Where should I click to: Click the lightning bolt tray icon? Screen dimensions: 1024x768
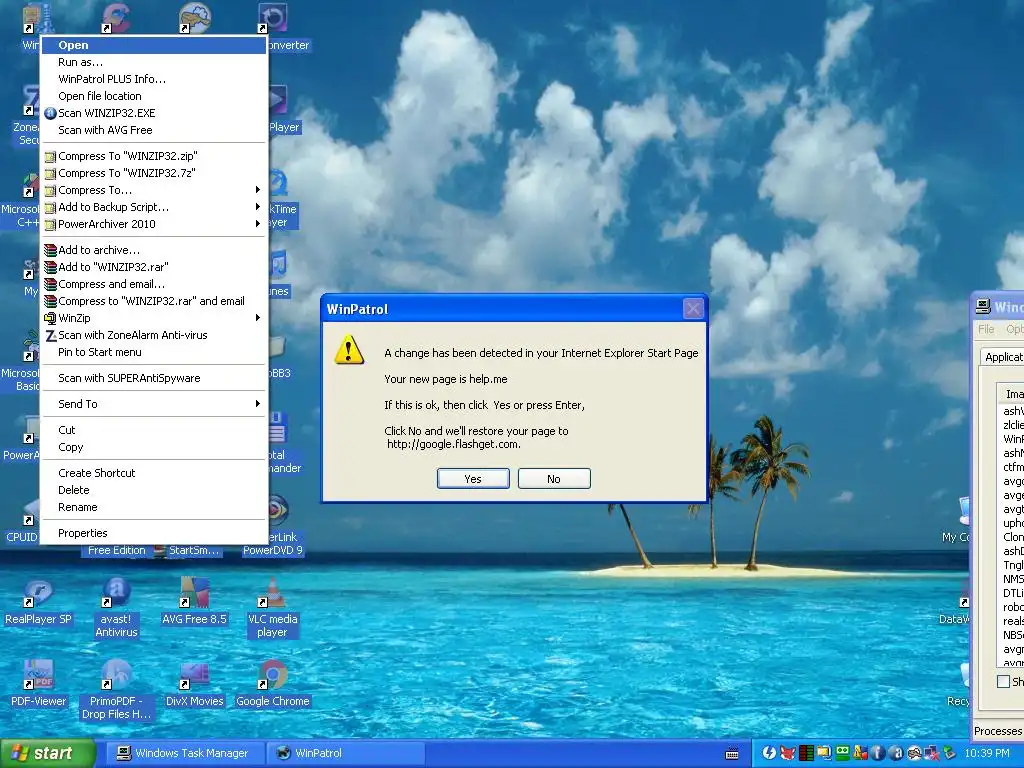pyautogui.click(x=769, y=753)
